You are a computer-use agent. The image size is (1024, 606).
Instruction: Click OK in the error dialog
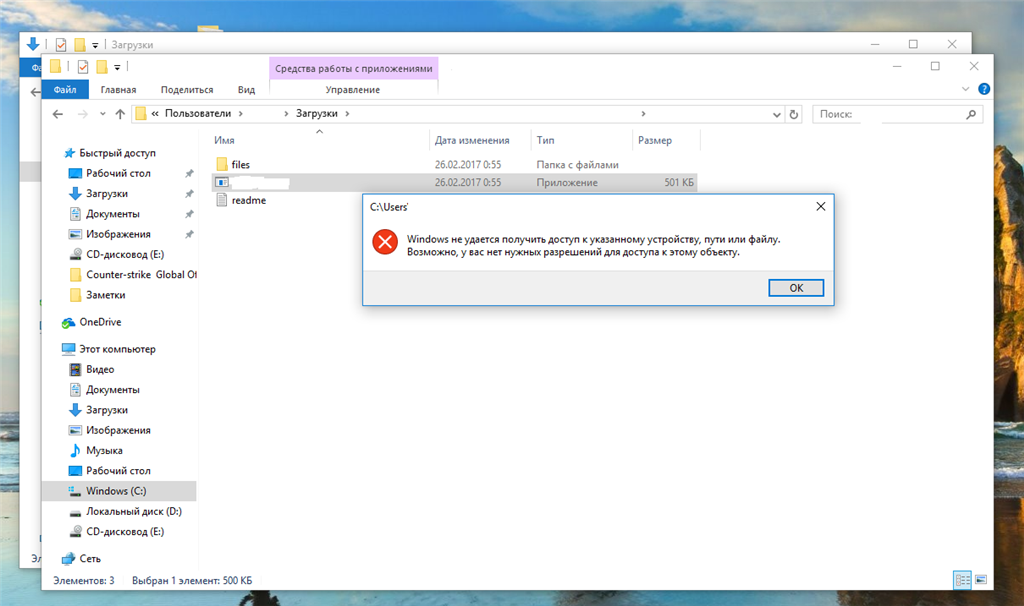pyautogui.click(x=795, y=288)
